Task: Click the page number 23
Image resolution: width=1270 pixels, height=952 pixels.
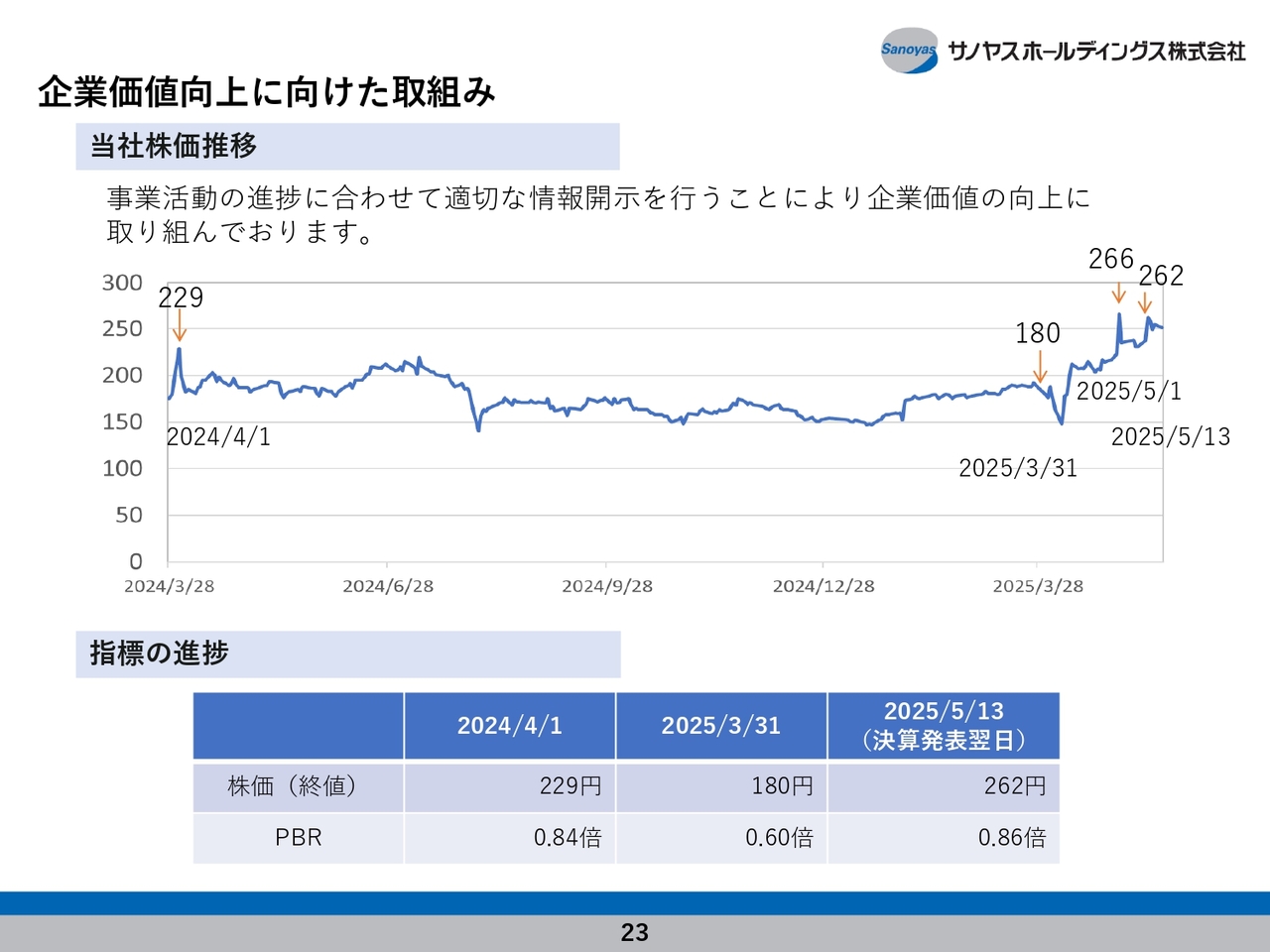Action: pos(635,932)
